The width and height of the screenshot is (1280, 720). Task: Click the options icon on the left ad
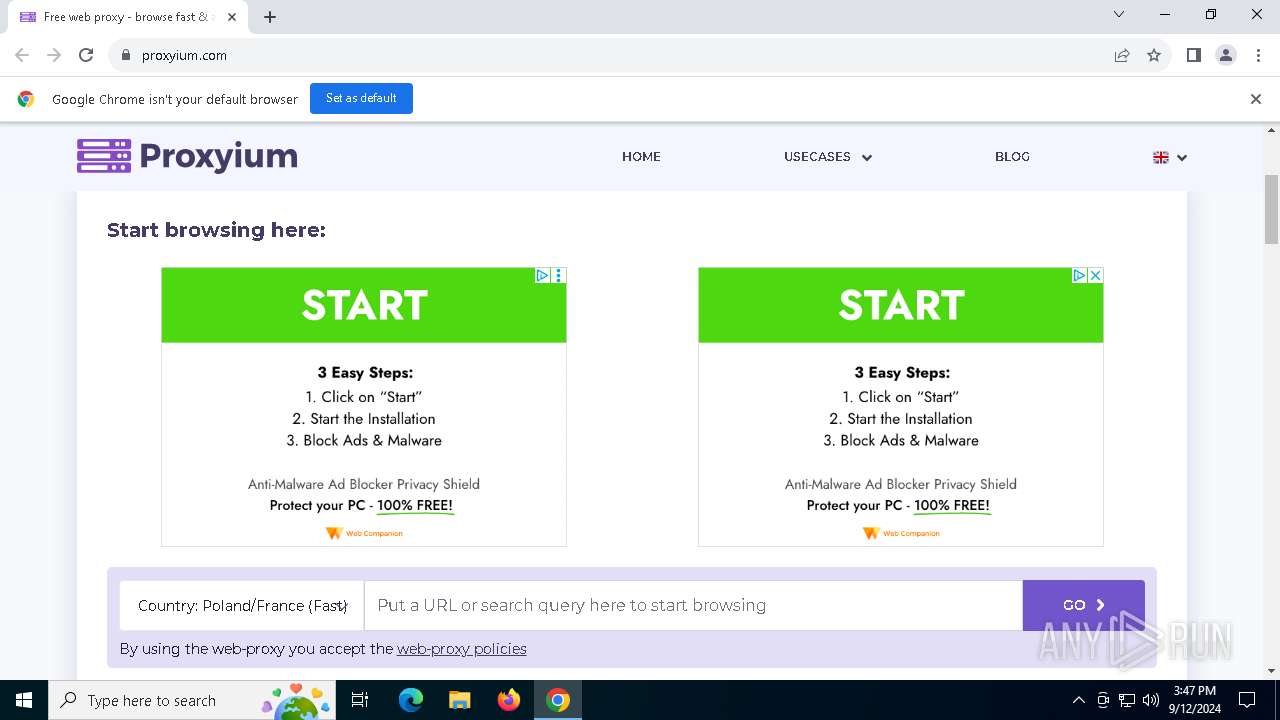(558, 275)
